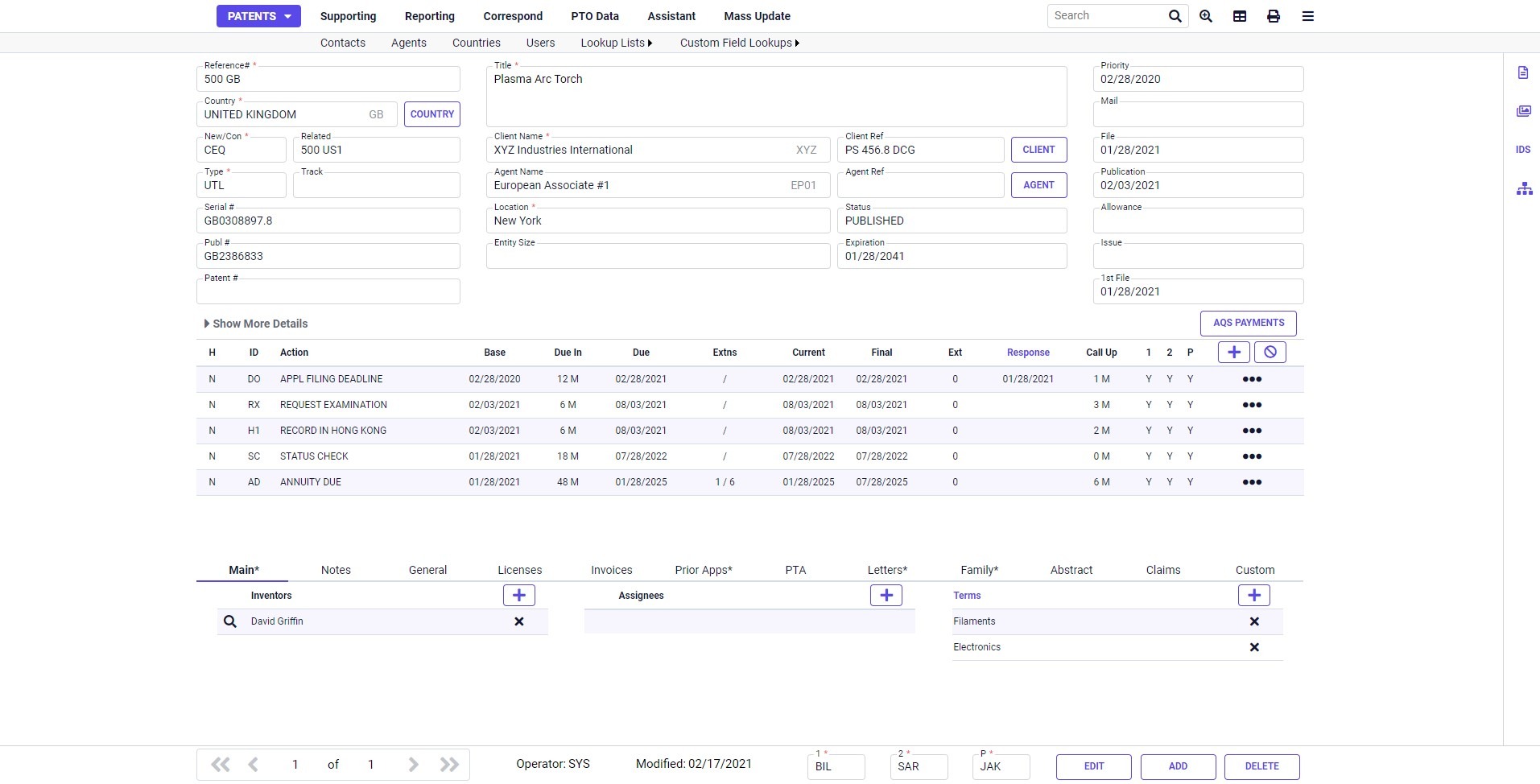The image size is (1540, 784).
Task: Switch to the Claims tab
Action: pos(1163,570)
